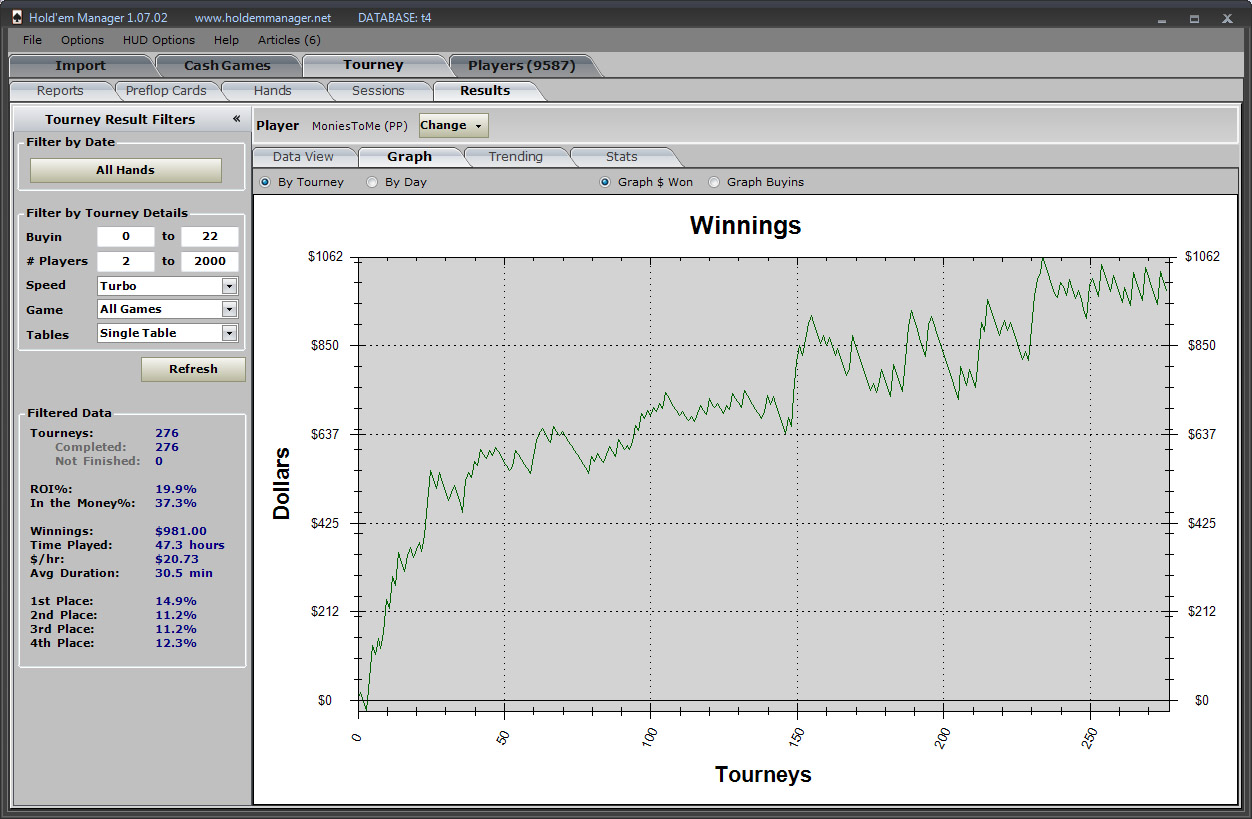This screenshot has width=1252, height=819.
Task: Select the By Day radio button
Action: [372, 182]
